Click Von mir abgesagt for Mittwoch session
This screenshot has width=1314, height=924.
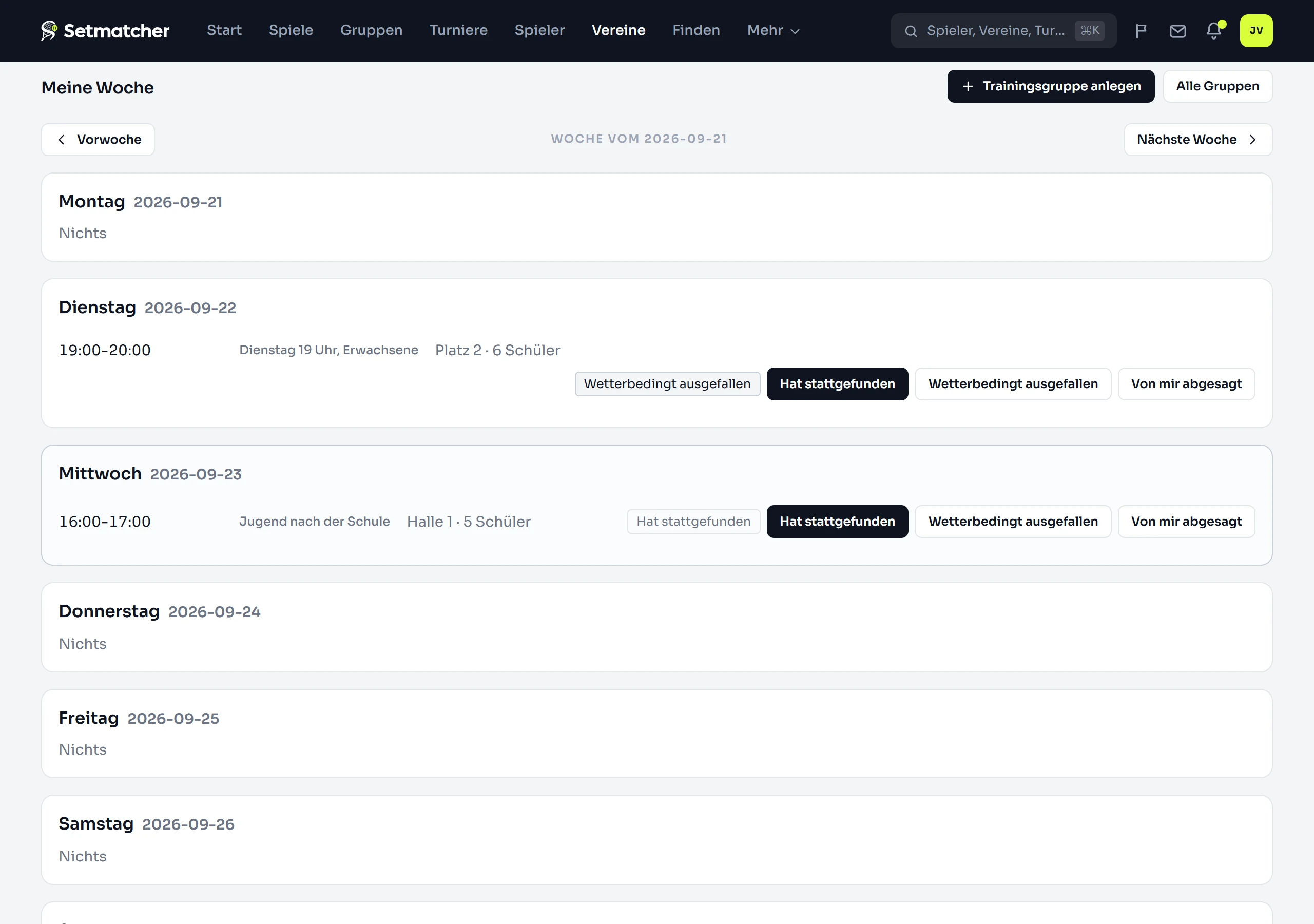tap(1186, 522)
